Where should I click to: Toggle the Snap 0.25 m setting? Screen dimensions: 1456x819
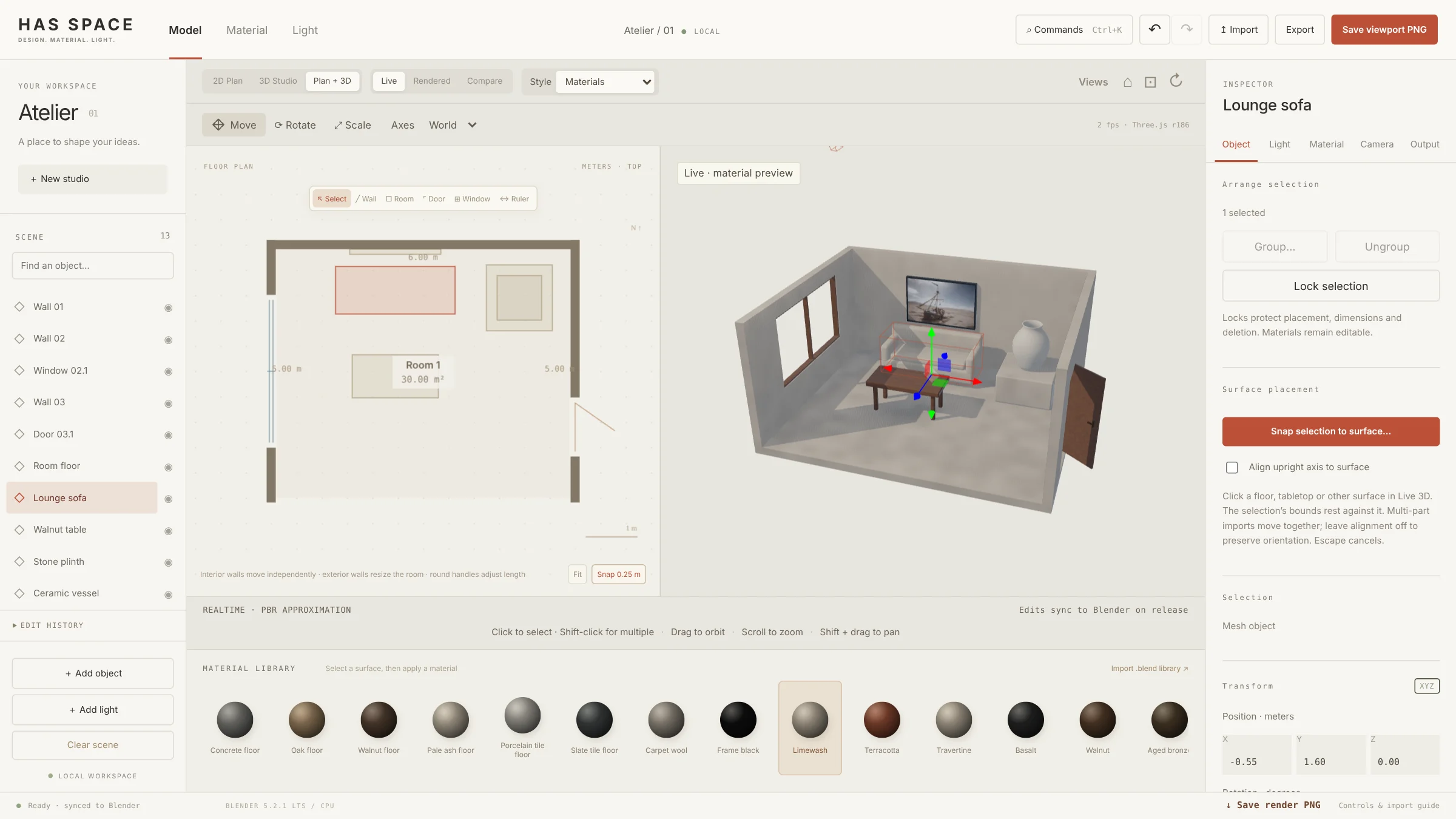pyautogui.click(x=618, y=575)
